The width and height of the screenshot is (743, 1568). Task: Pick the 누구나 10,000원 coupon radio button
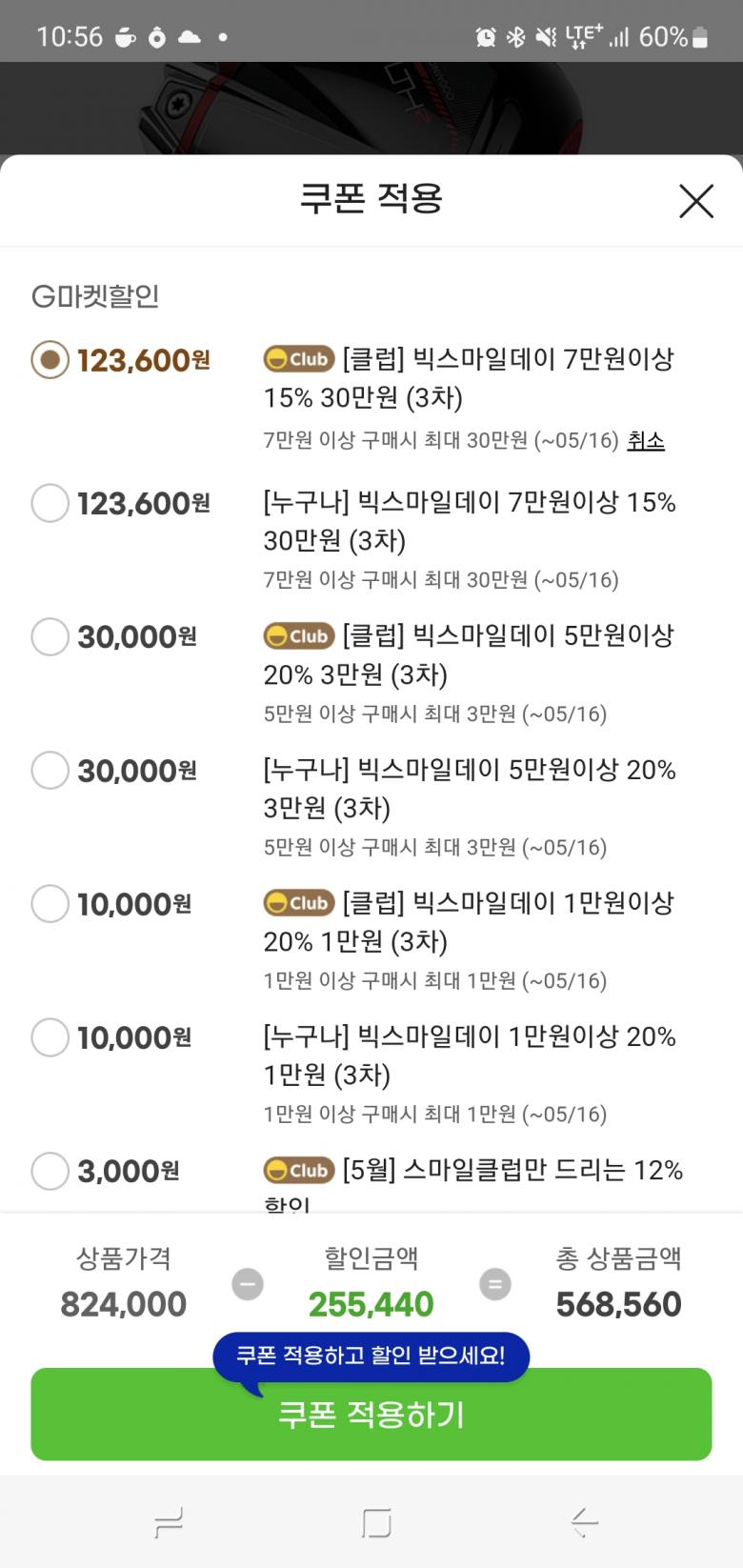[x=50, y=1036]
